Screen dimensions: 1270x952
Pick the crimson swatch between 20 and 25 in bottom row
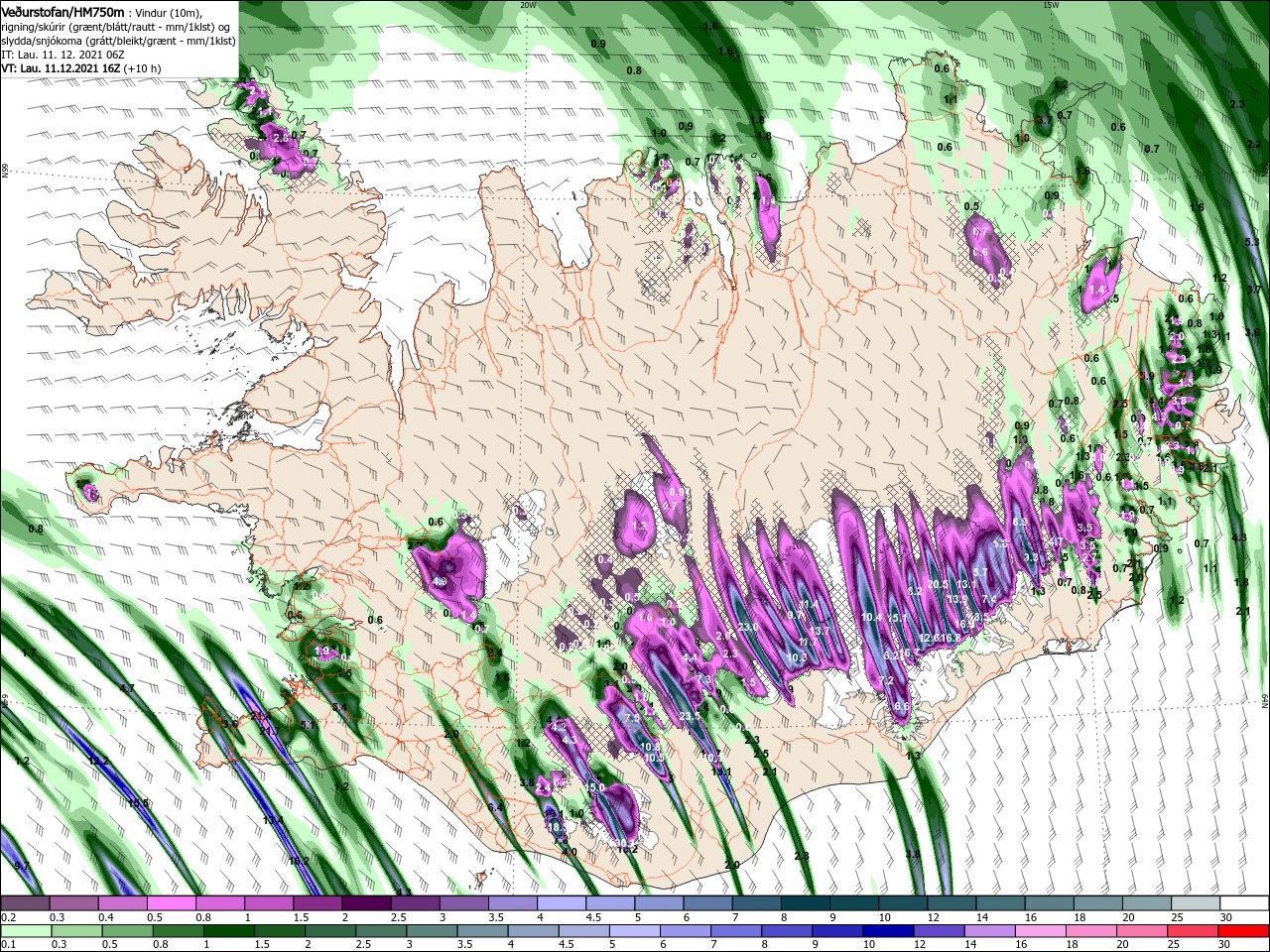1143,931
